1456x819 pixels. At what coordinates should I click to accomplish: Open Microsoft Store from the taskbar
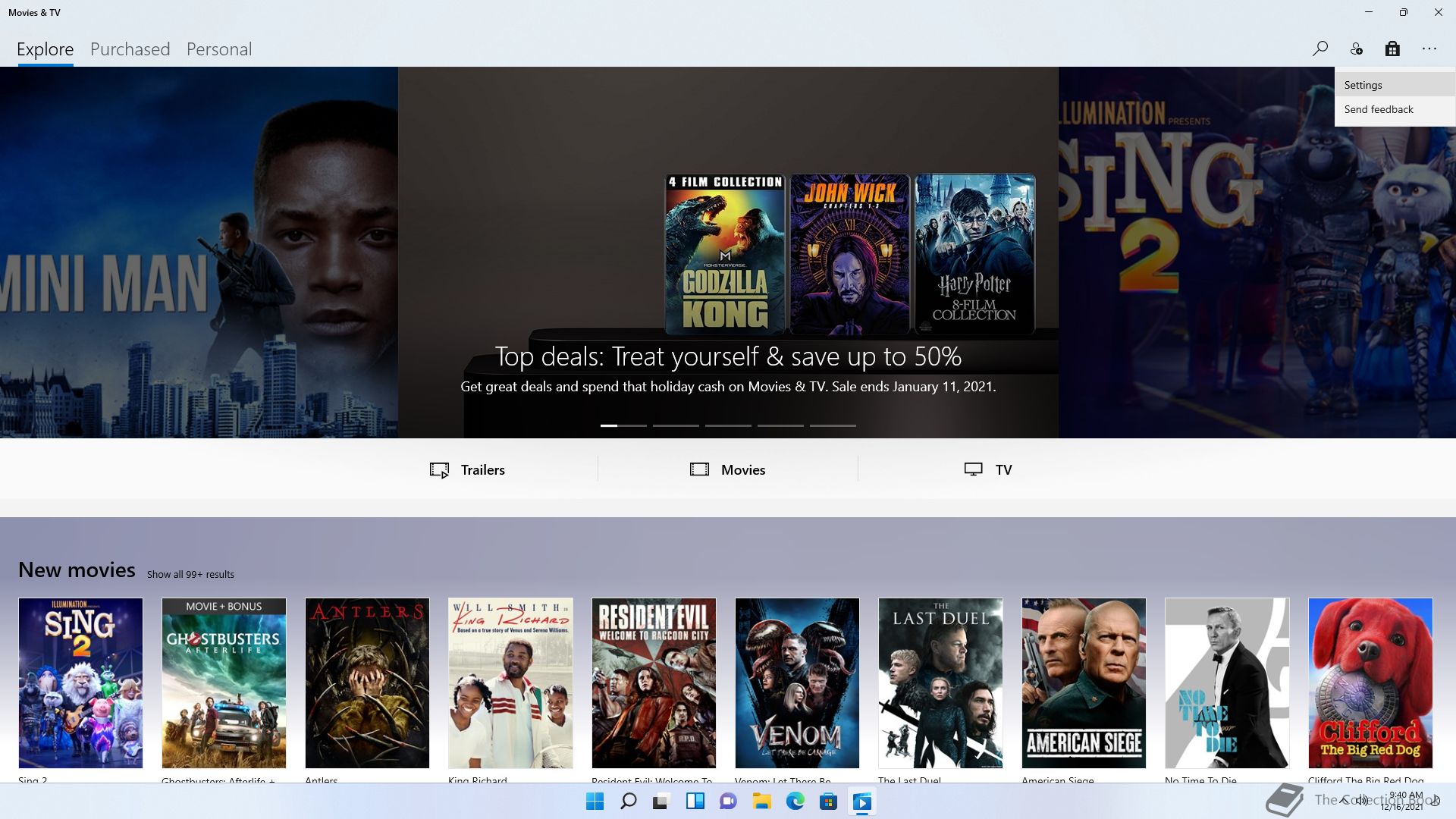click(828, 802)
